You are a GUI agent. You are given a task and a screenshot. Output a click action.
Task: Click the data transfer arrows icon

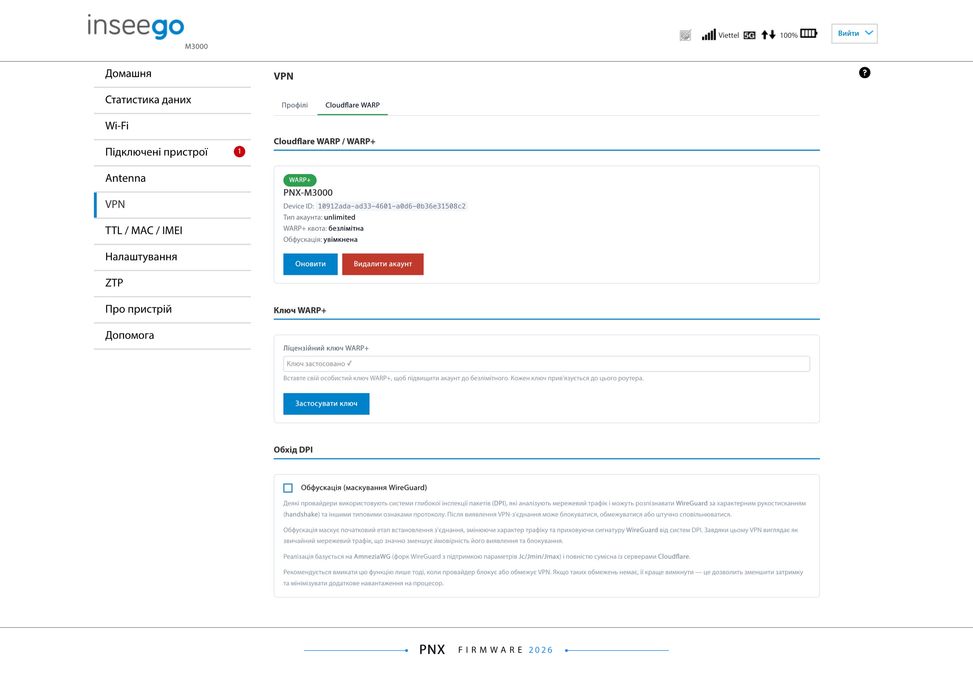tap(768, 35)
